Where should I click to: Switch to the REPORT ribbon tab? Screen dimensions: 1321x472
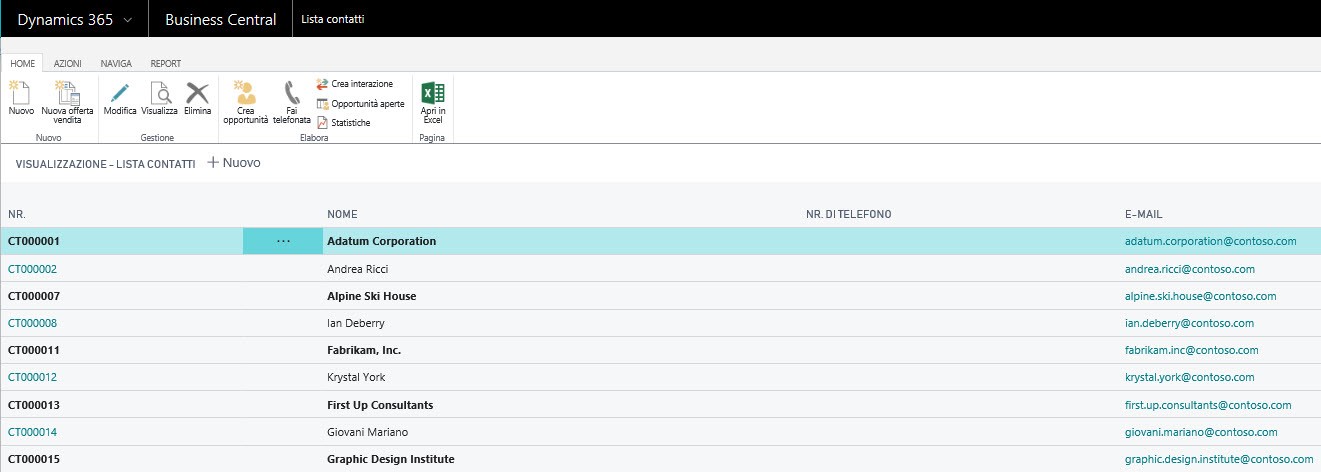[166, 63]
